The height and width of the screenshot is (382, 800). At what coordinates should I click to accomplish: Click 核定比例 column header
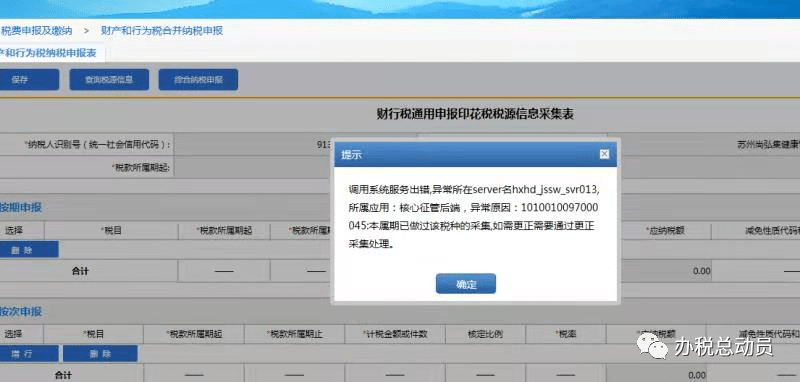pyautogui.click(x=485, y=334)
